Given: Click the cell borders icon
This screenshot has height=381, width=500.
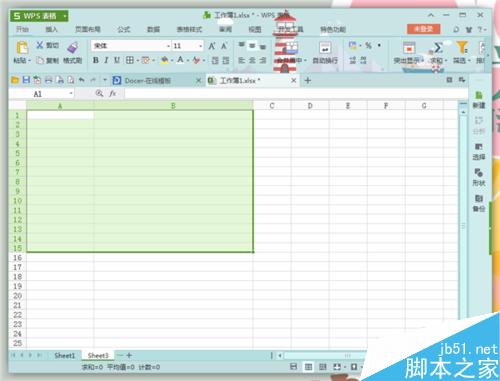Looking at the screenshot, I should click(x=130, y=60).
